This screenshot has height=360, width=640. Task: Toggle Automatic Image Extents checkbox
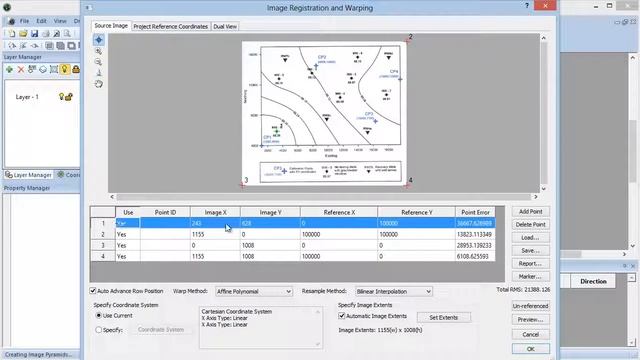[x=342, y=316]
